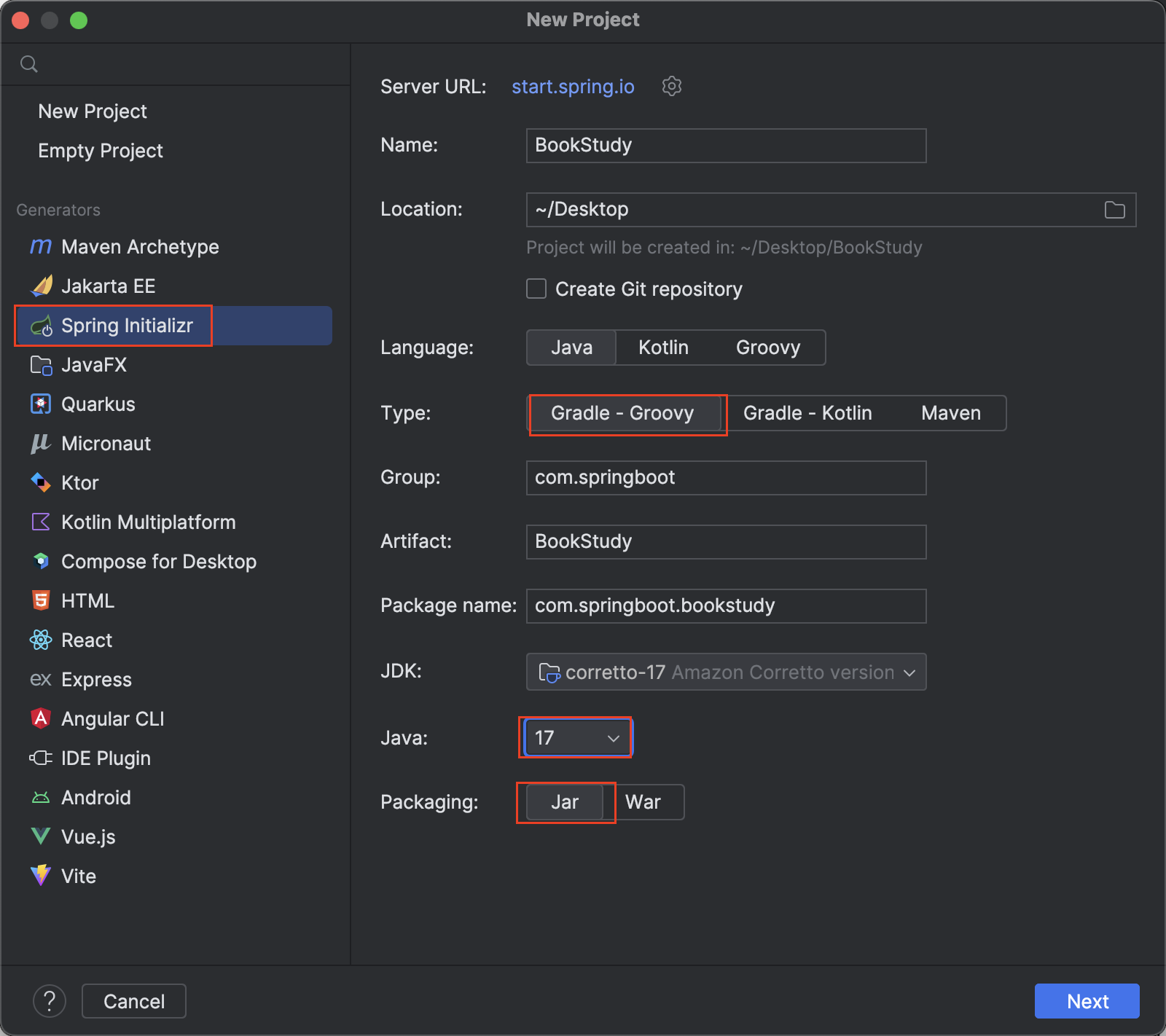Click the Vite lightning icon
This screenshot has height=1036, width=1166.
pyautogui.click(x=41, y=876)
